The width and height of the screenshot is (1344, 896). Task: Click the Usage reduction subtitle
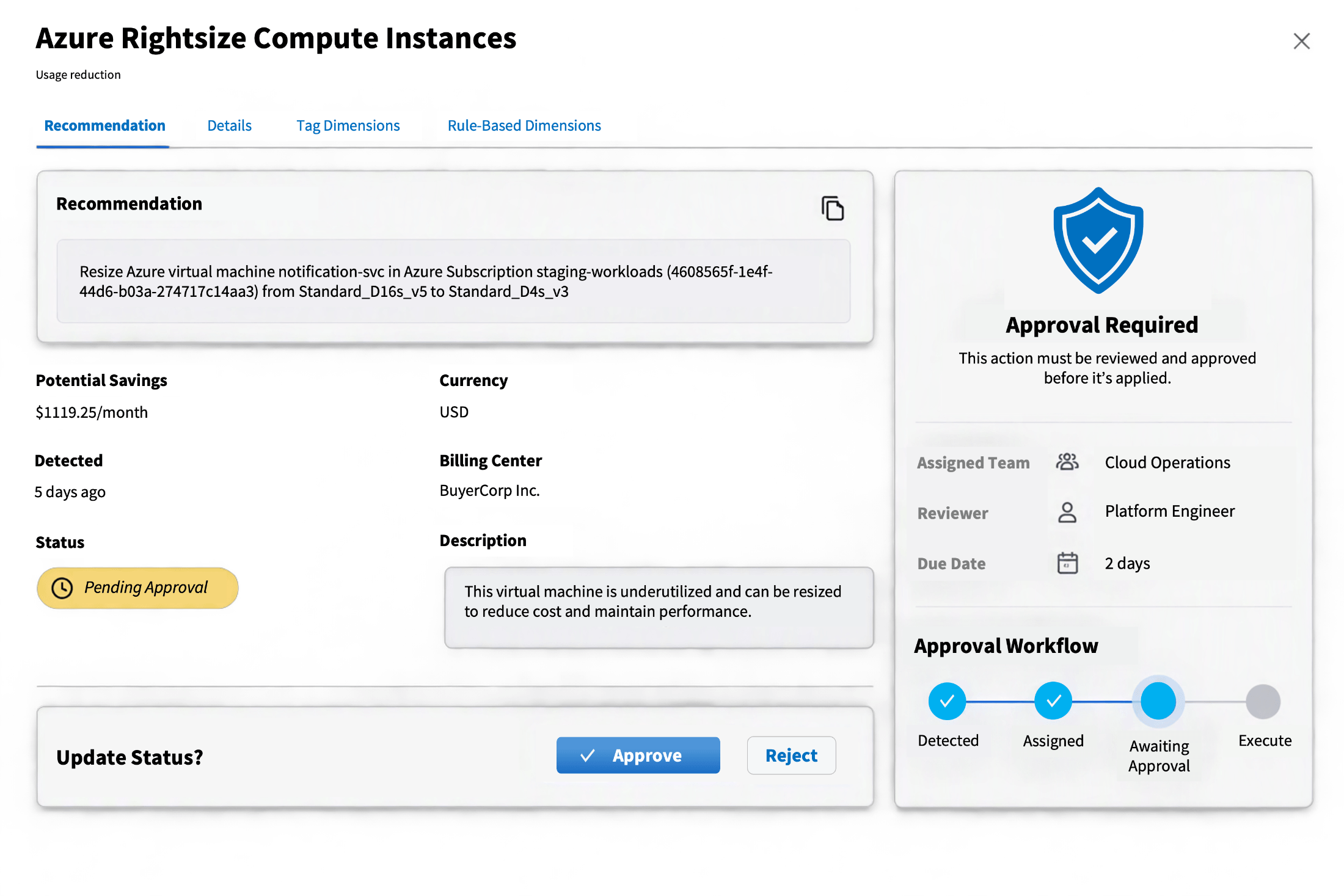tap(78, 75)
